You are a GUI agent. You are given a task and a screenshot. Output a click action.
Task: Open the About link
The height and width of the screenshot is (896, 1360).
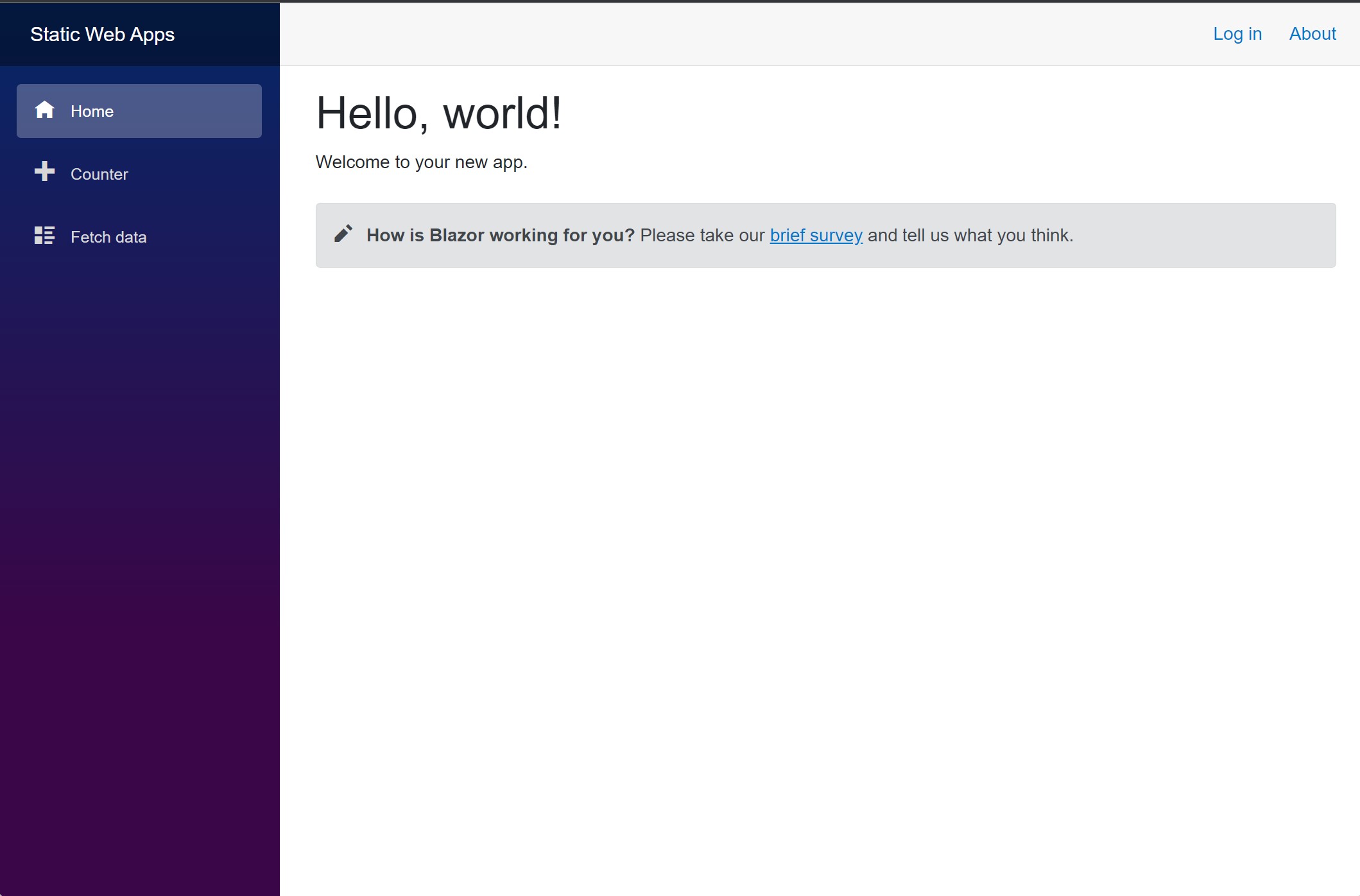tap(1313, 33)
